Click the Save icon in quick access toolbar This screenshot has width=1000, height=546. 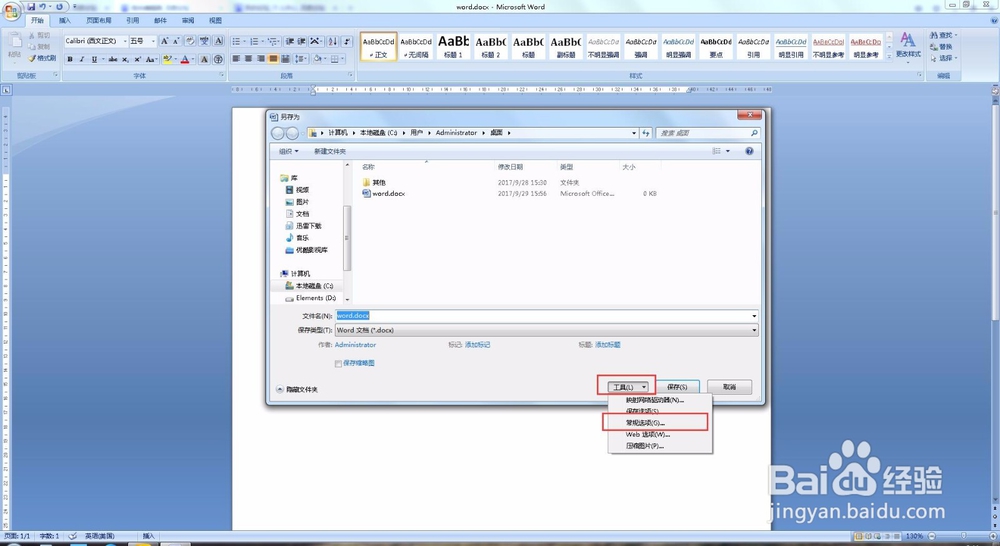[31, 7]
